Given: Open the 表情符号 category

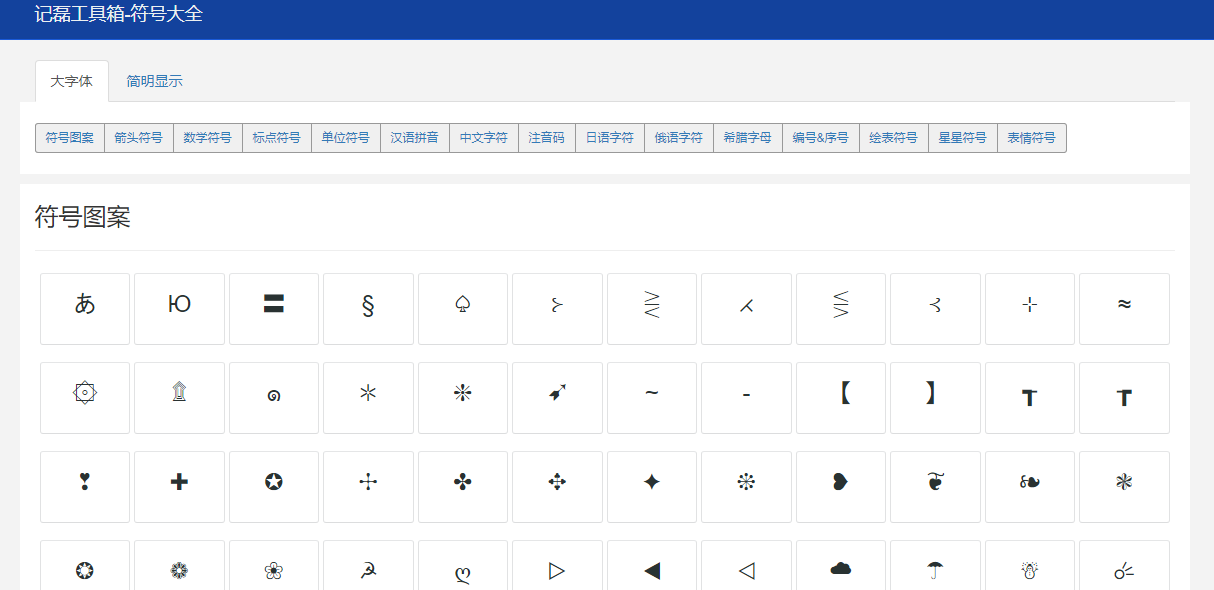Looking at the screenshot, I should [1032, 137].
